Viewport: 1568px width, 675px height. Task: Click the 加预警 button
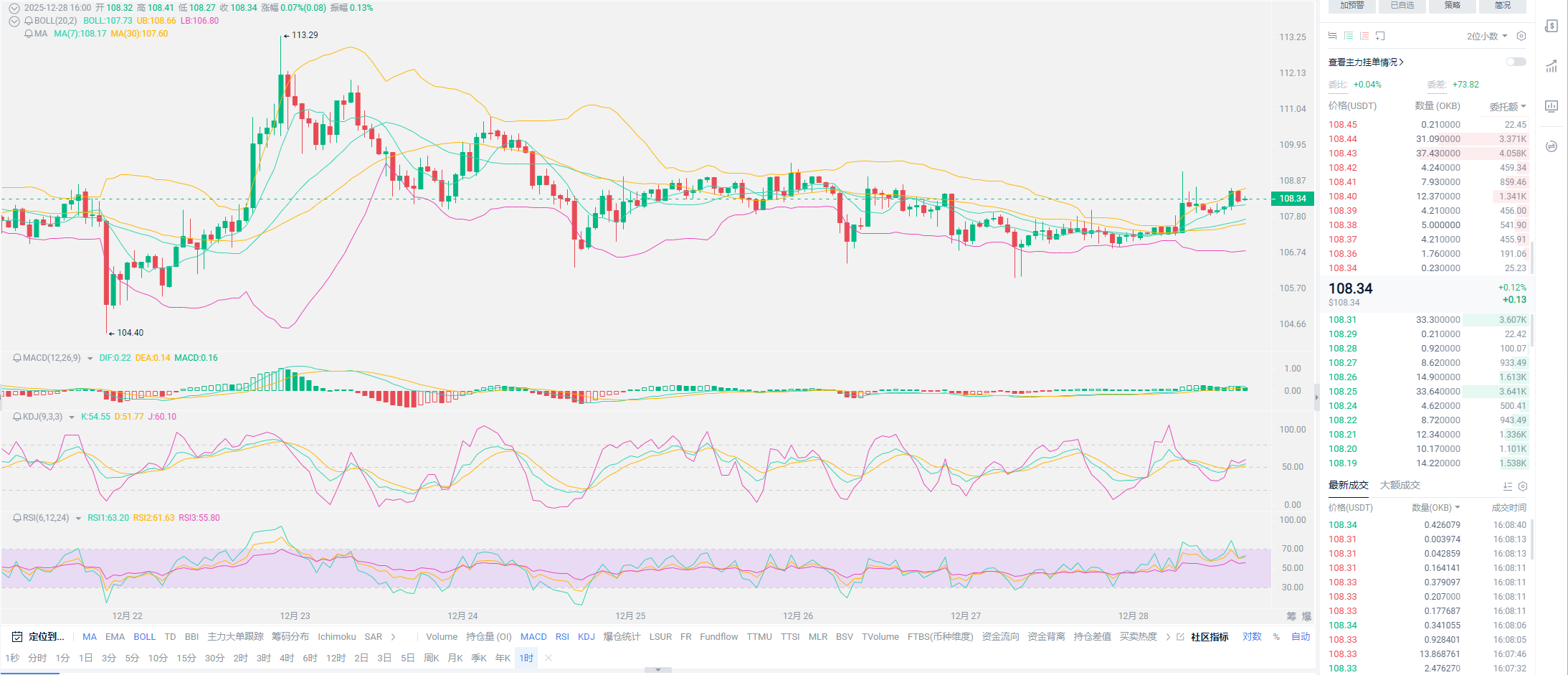tap(1351, 6)
